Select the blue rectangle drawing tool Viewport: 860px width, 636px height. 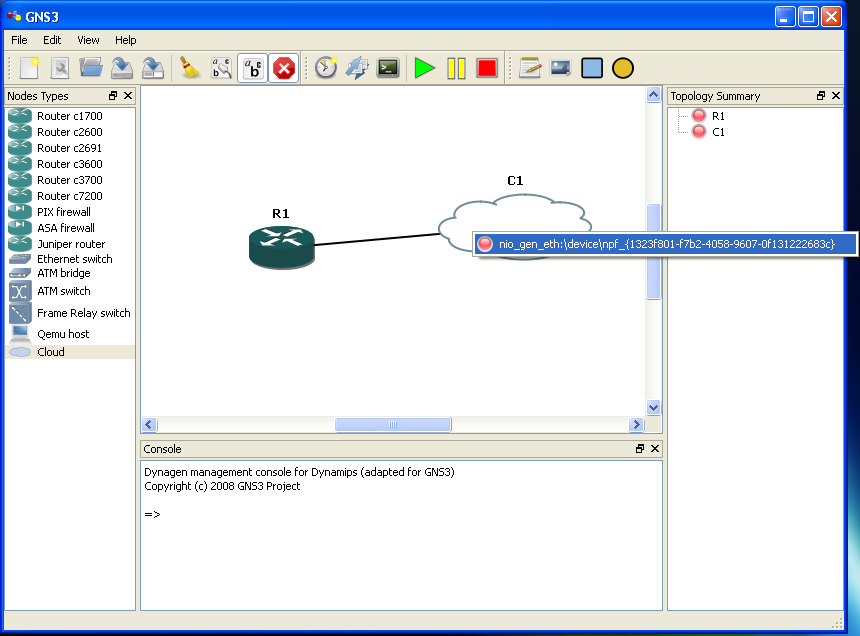pyautogui.click(x=592, y=69)
